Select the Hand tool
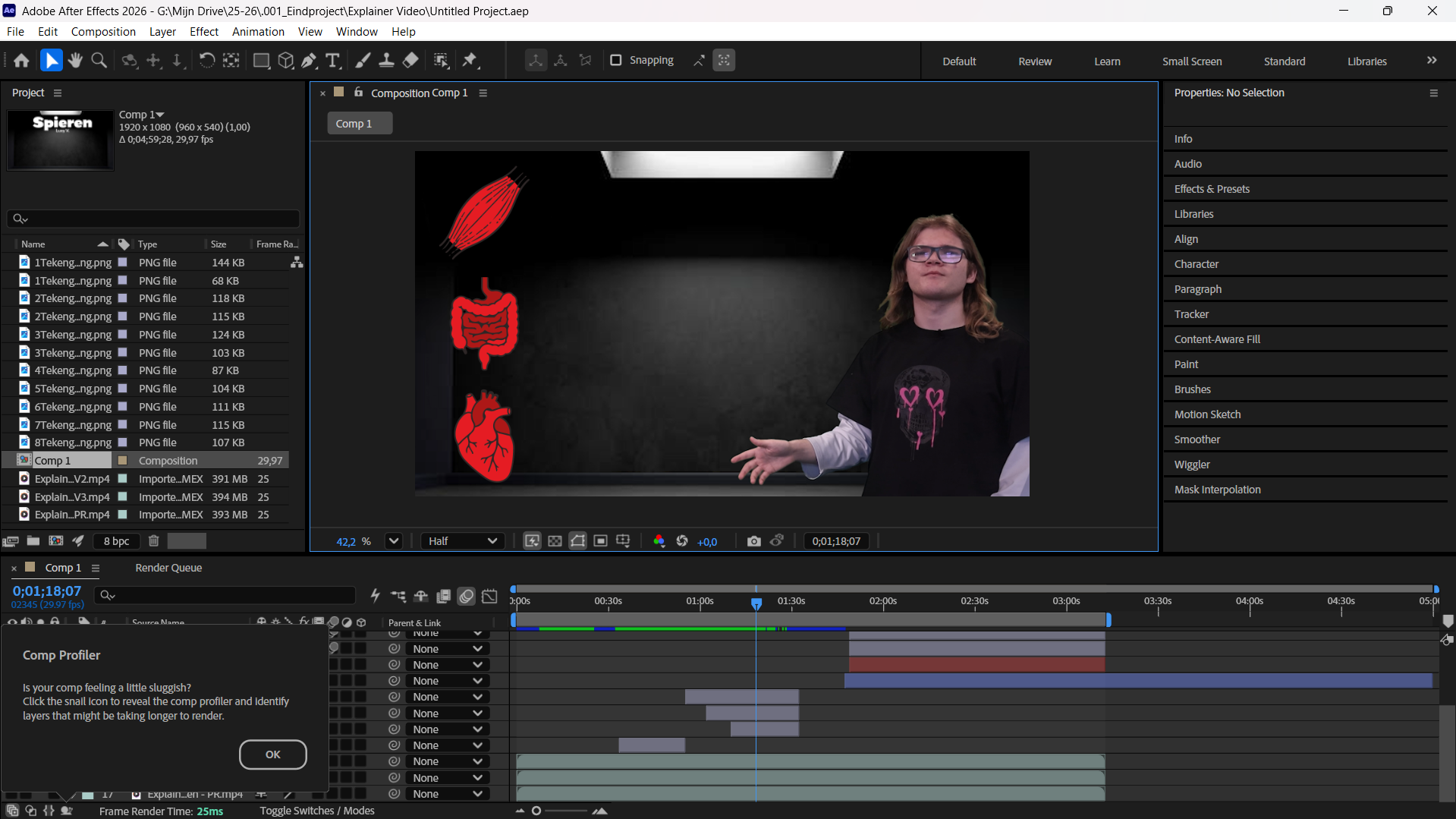Screen dimensions: 1456x819 click(x=75, y=61)
